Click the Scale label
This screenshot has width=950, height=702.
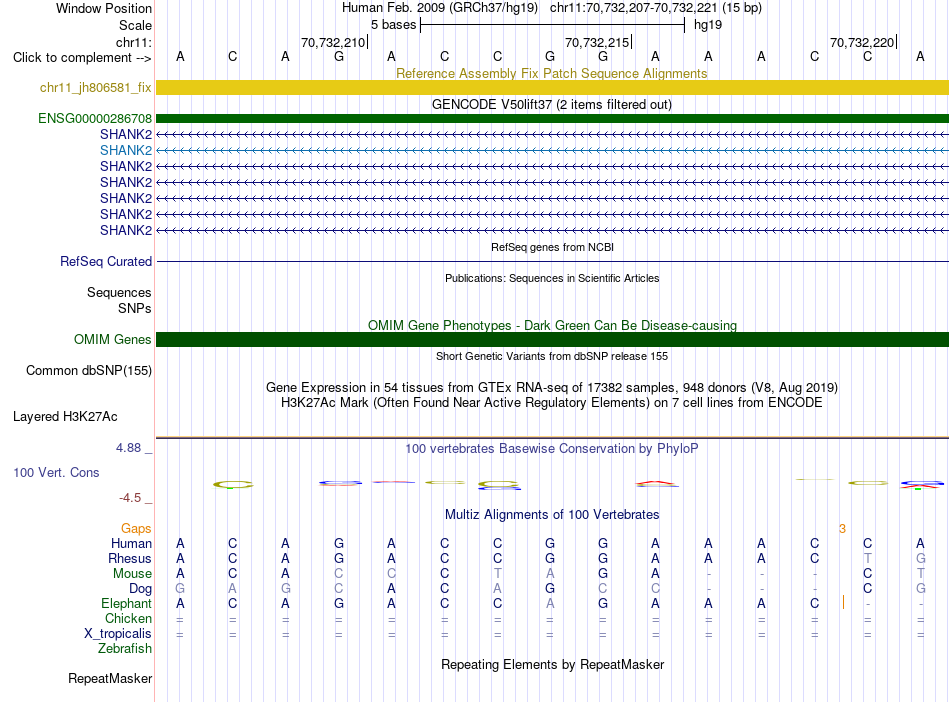tap(135, 25)
